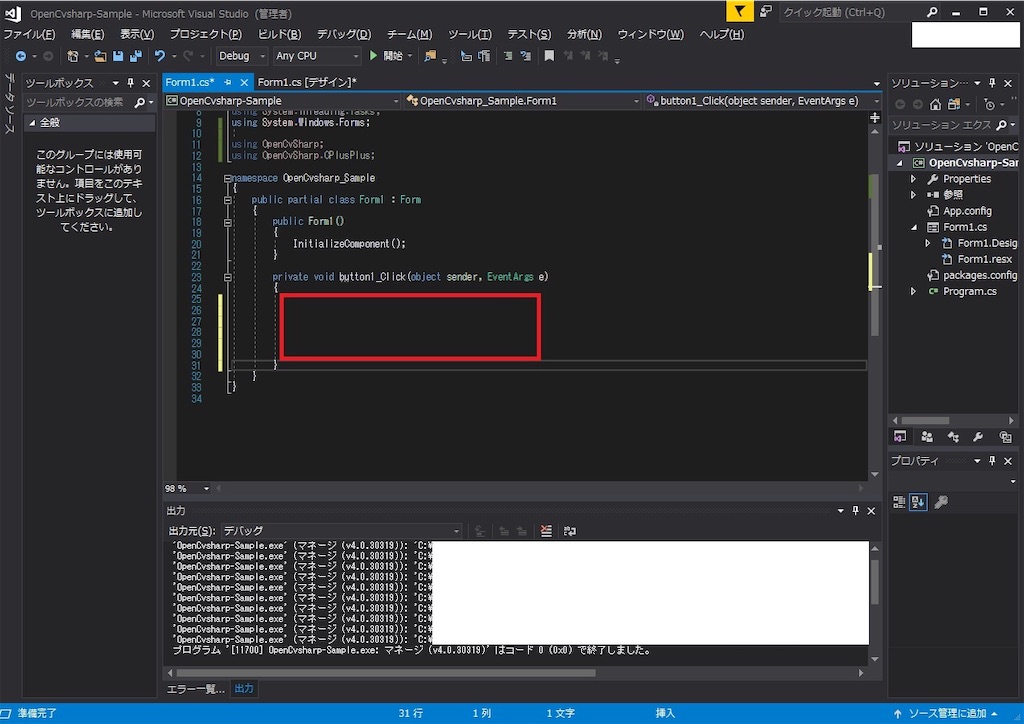Click the notifications flag icon in title bar
The height and width of the screenshot is (724, 1024).
click(x=739, y=11)
